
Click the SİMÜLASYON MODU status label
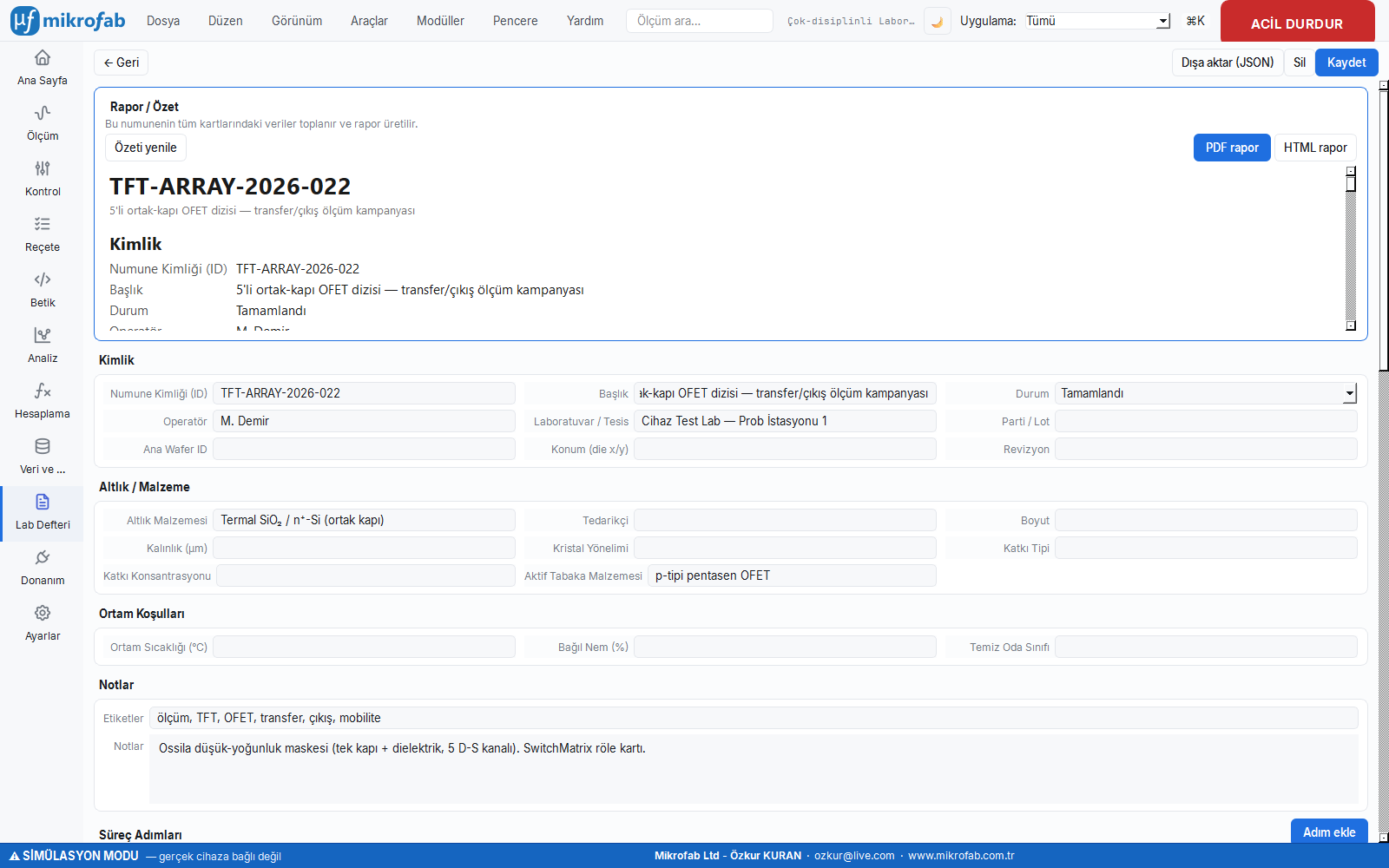(74, 856)
